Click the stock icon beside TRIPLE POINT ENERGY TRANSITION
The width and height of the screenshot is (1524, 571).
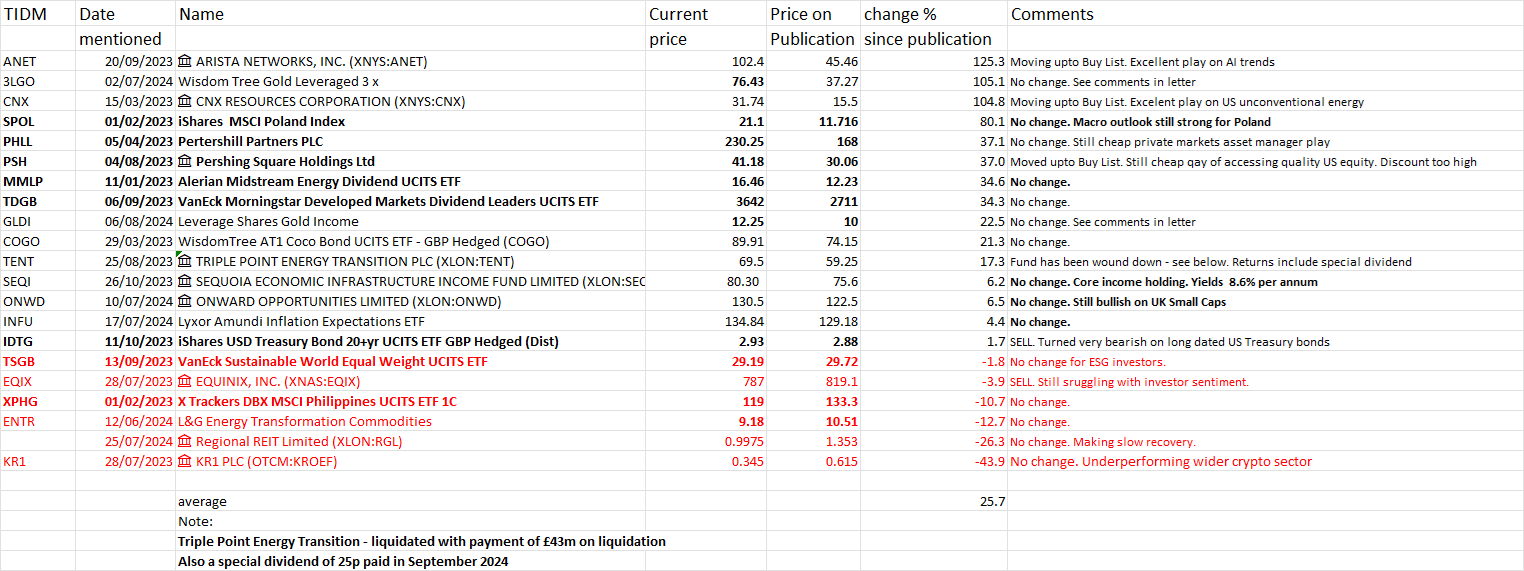click(x=185, y=262)
